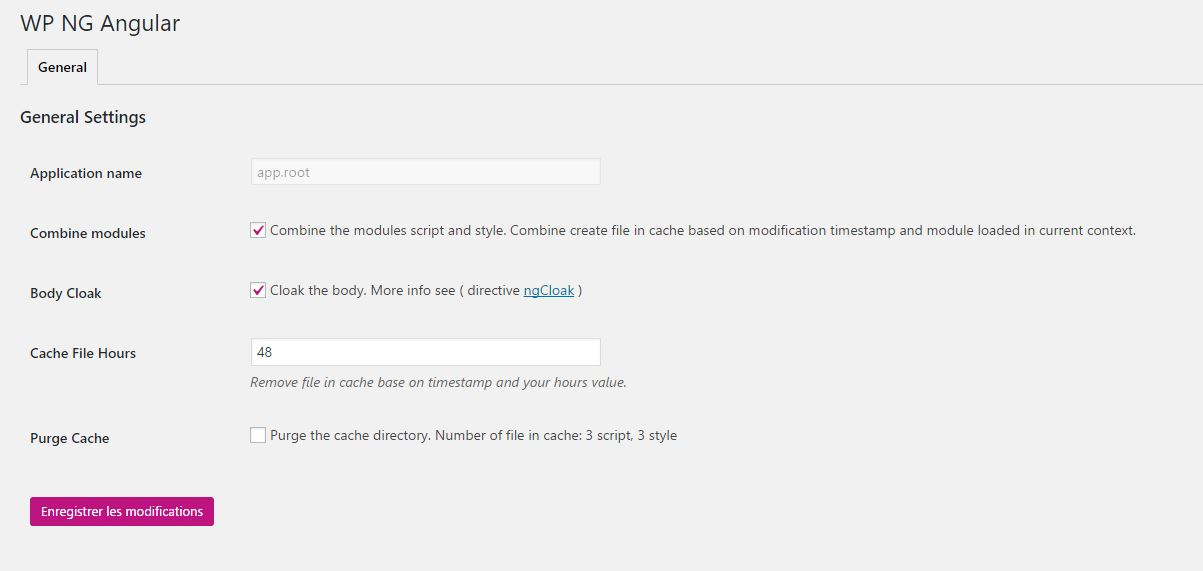Switch to the General tab

pos(62,67)
